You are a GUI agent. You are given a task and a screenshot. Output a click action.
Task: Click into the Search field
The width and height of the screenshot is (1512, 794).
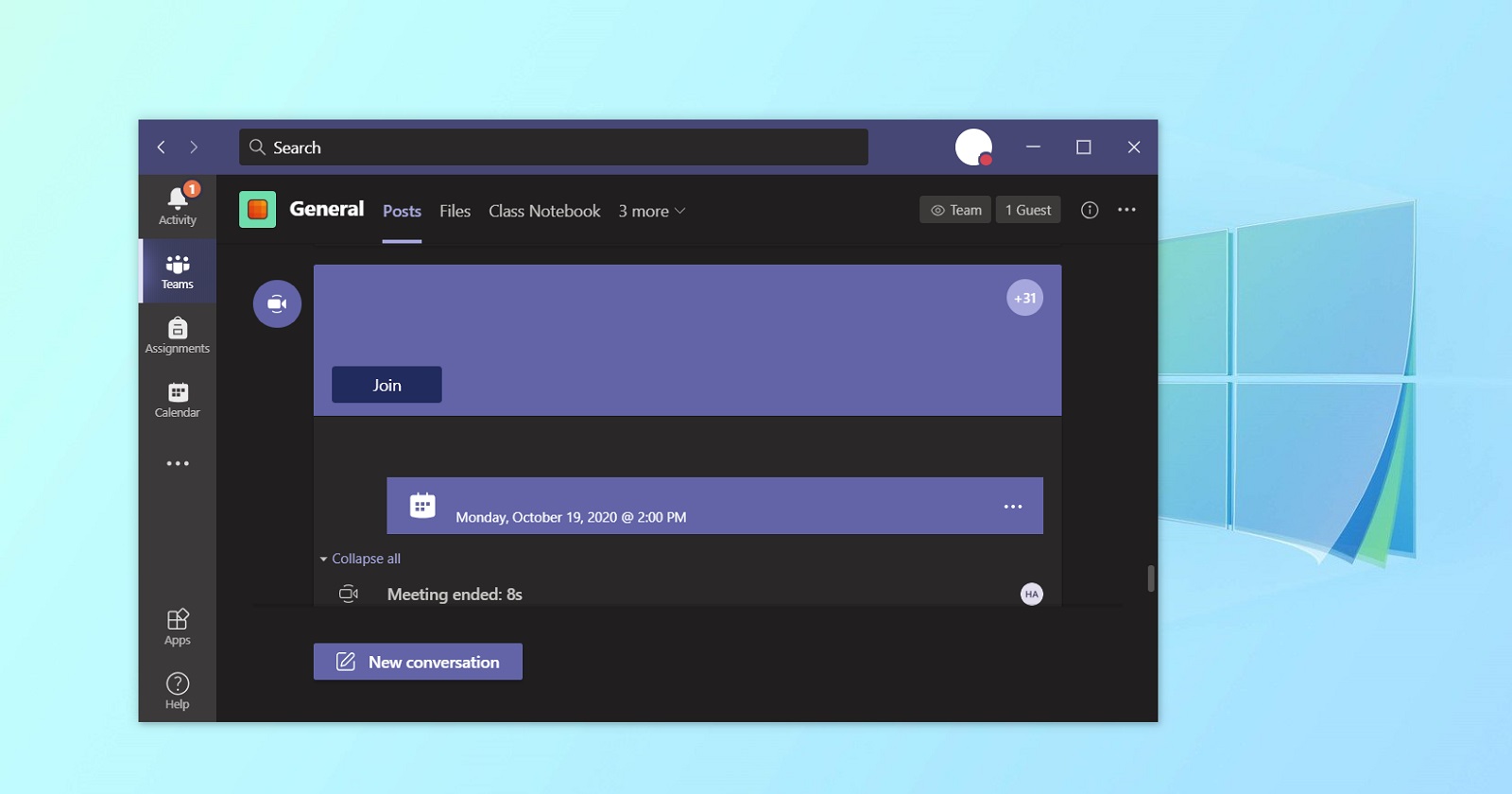point(554,147)
